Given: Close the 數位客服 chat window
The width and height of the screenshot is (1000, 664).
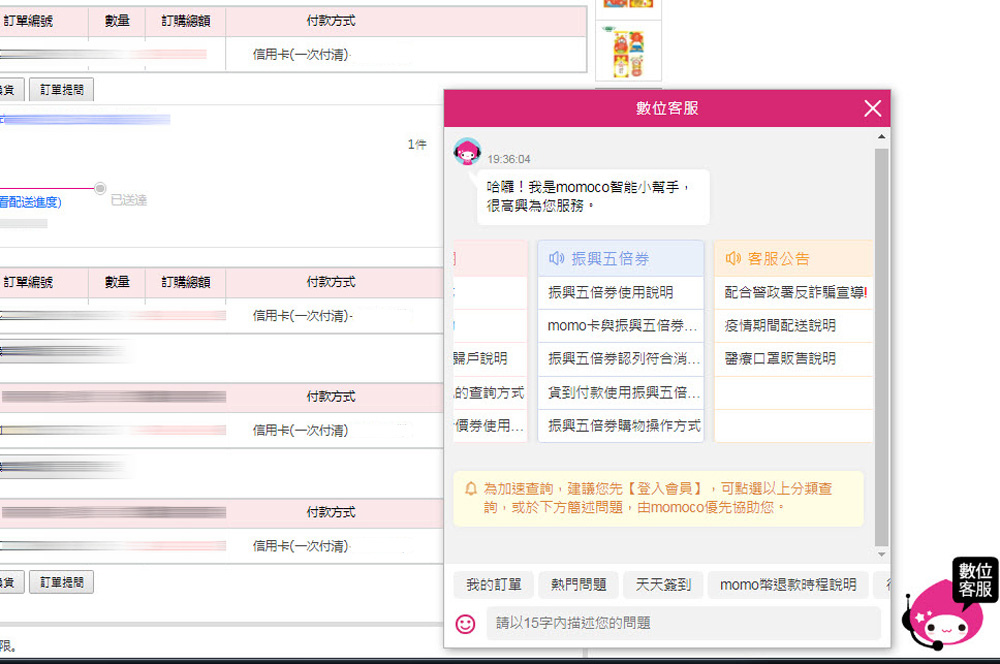Looking at the screenshot, I should pos(872,108).
